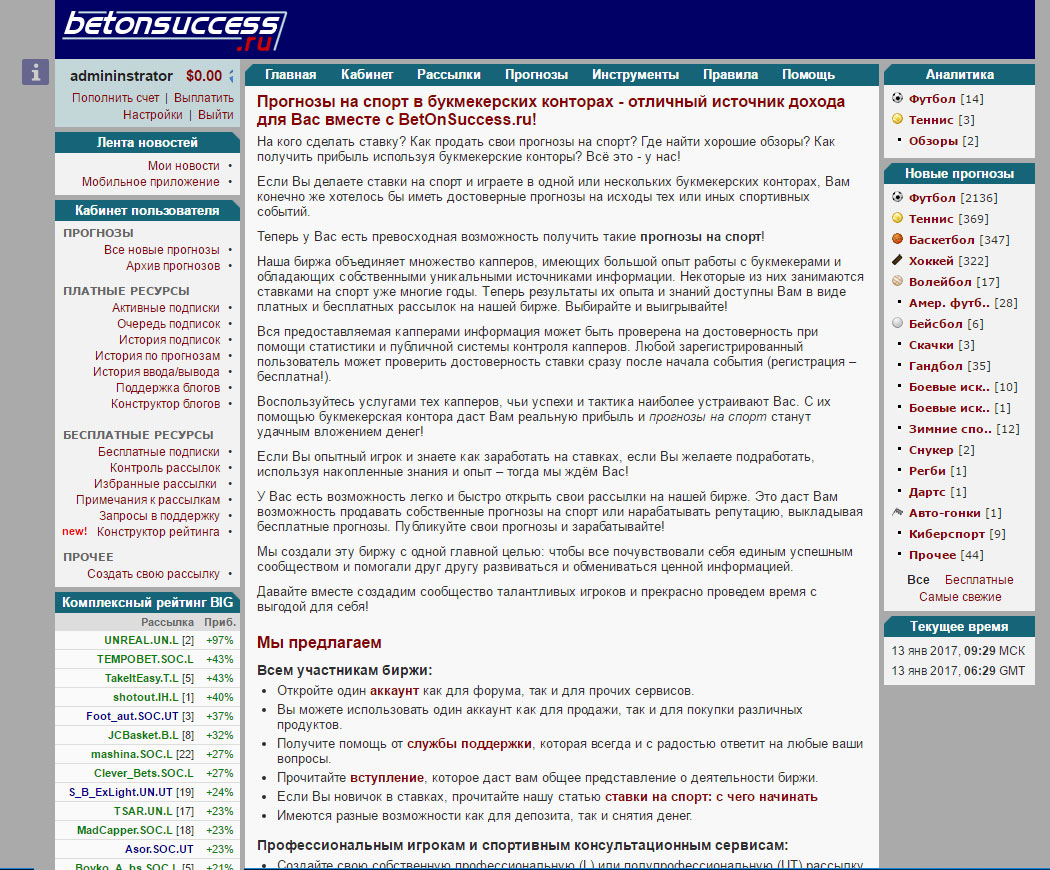Open История ввода/вывода link
The height and width of the screenshot is (870, 1050).
pos(156,372)
